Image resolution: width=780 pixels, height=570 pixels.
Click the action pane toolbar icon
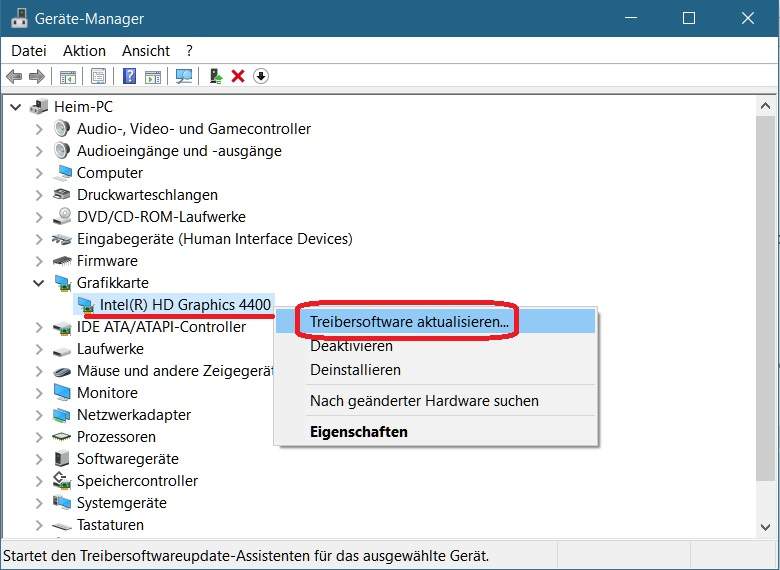[153, 77]
